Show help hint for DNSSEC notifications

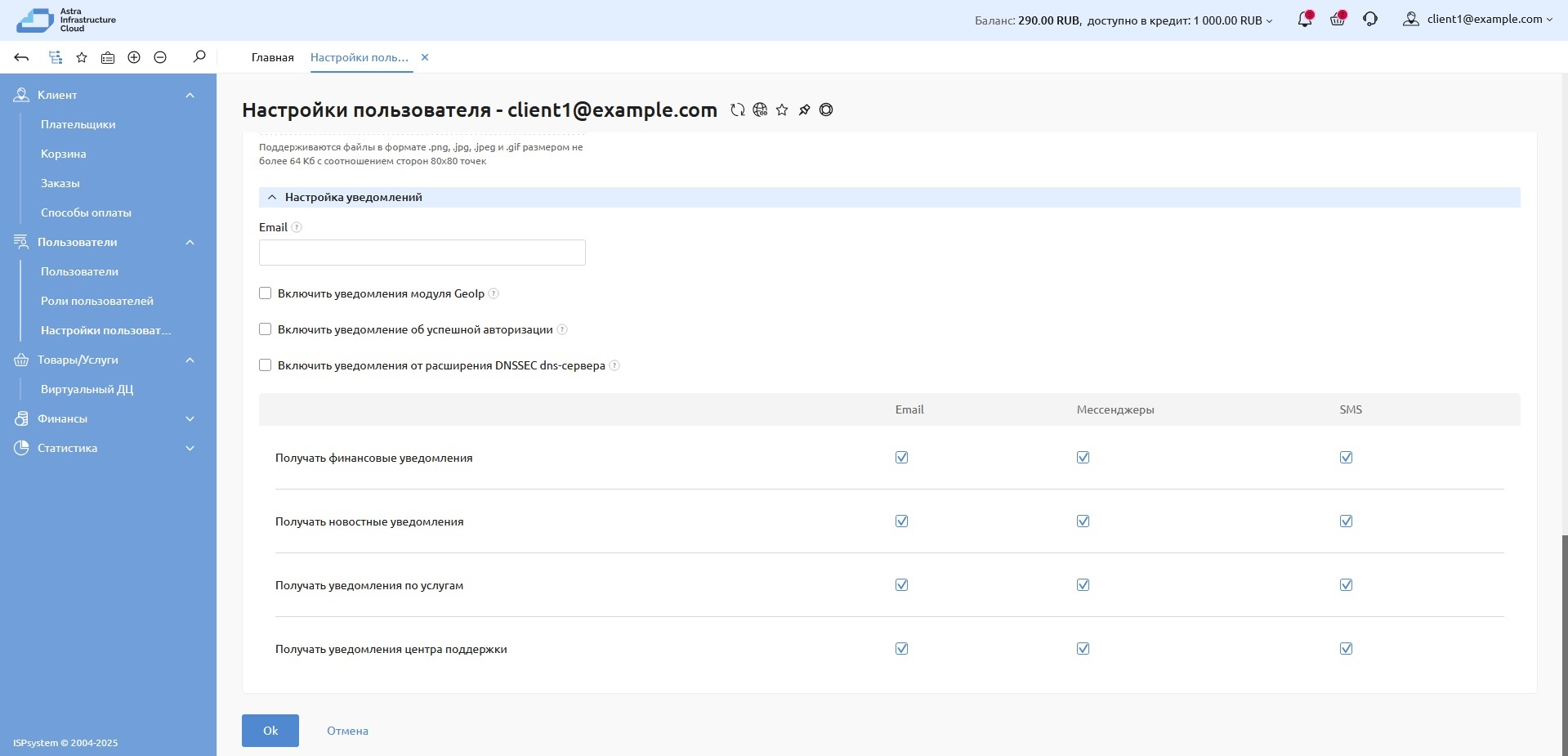click(x=614, y=365)
